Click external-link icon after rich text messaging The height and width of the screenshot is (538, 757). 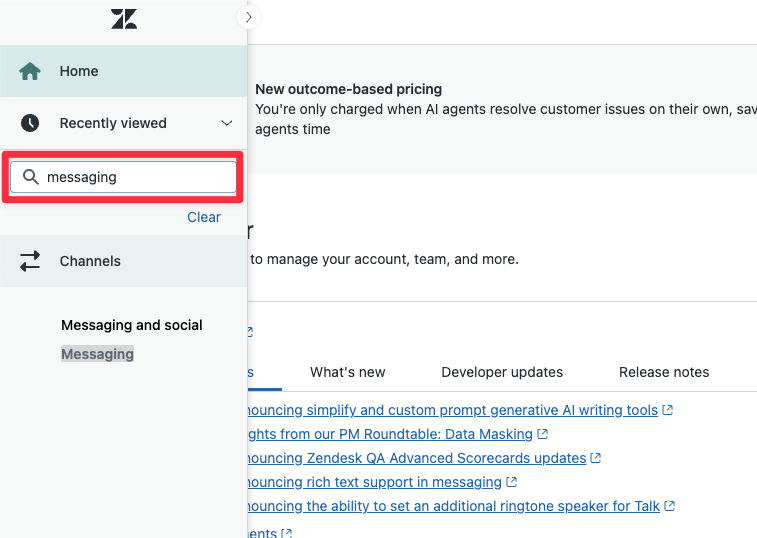(512, 482)
